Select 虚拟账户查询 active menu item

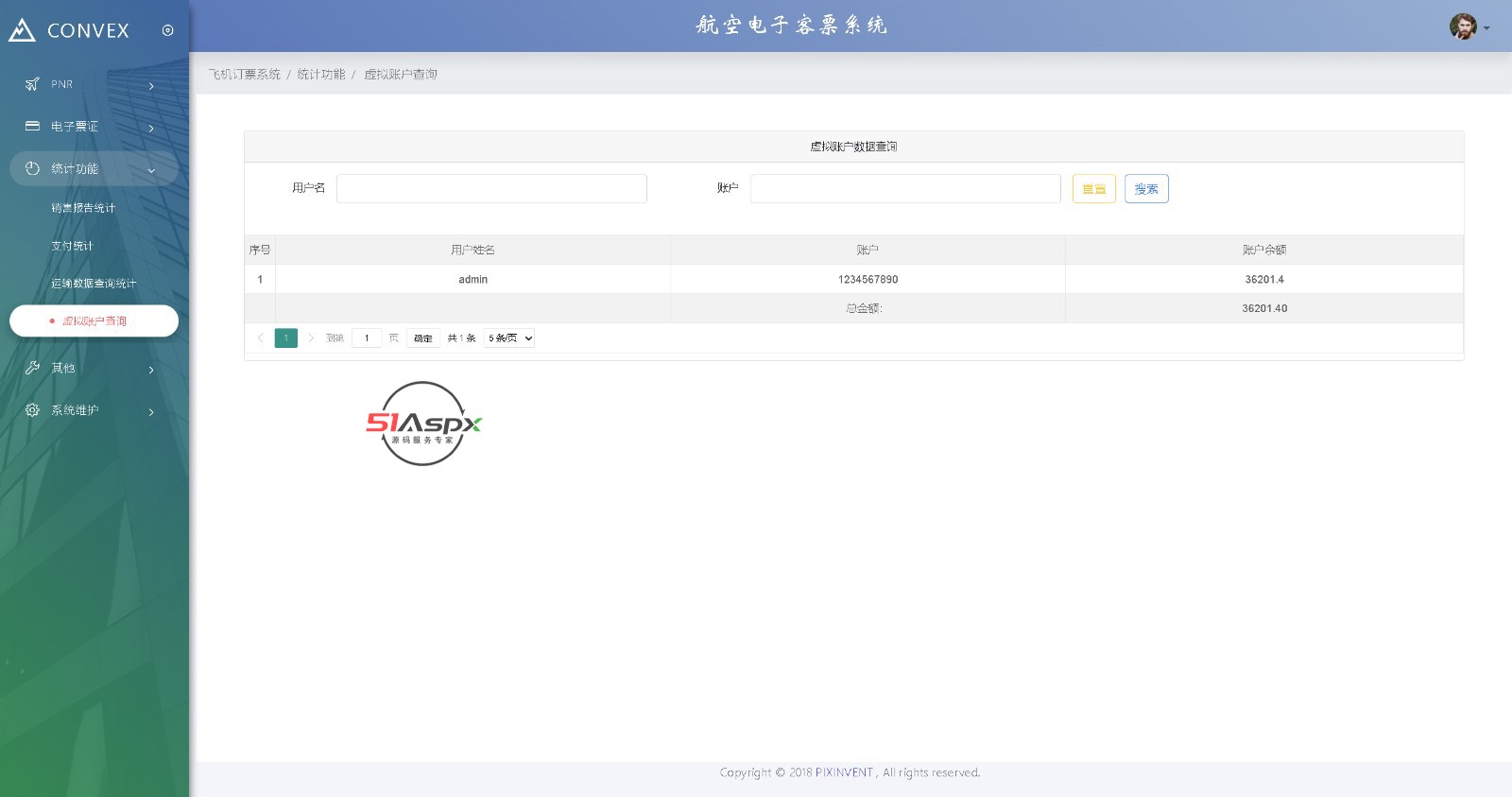94,321
